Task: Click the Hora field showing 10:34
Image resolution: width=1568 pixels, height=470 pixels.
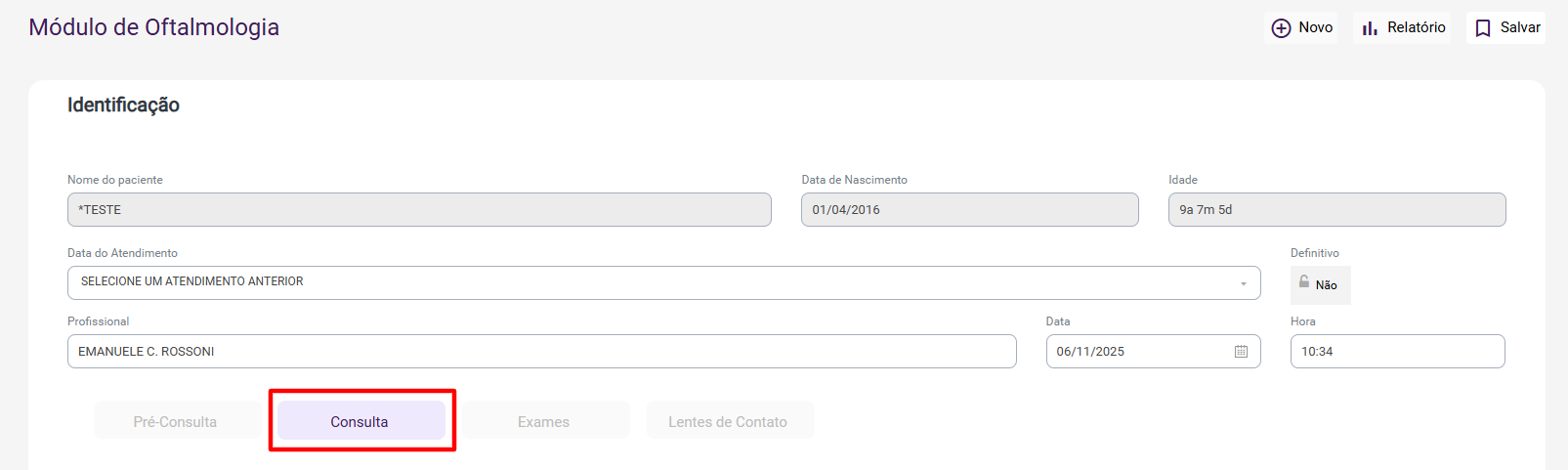Action: [1397, 352]
